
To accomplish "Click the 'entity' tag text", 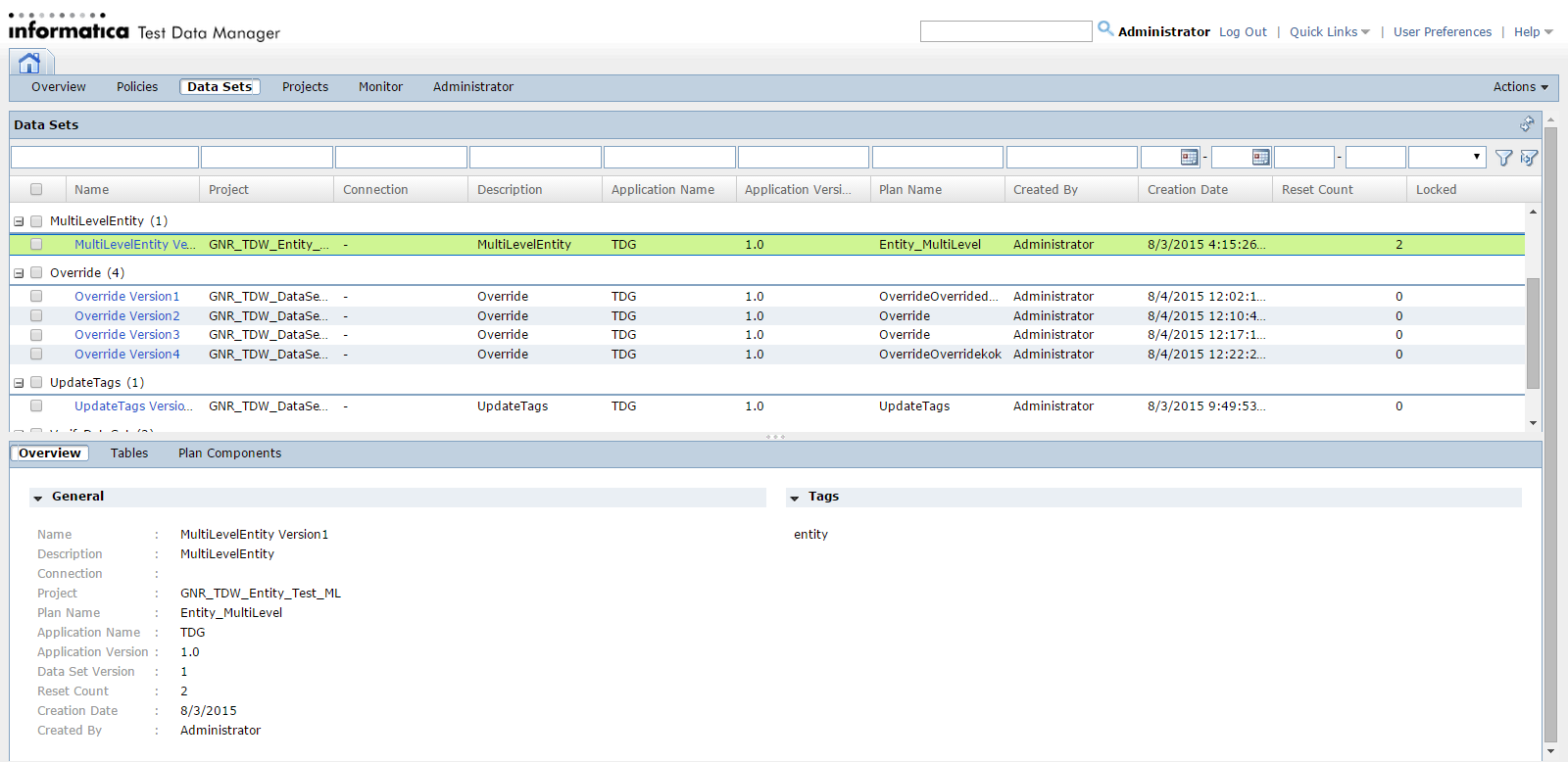I will 810,535.
